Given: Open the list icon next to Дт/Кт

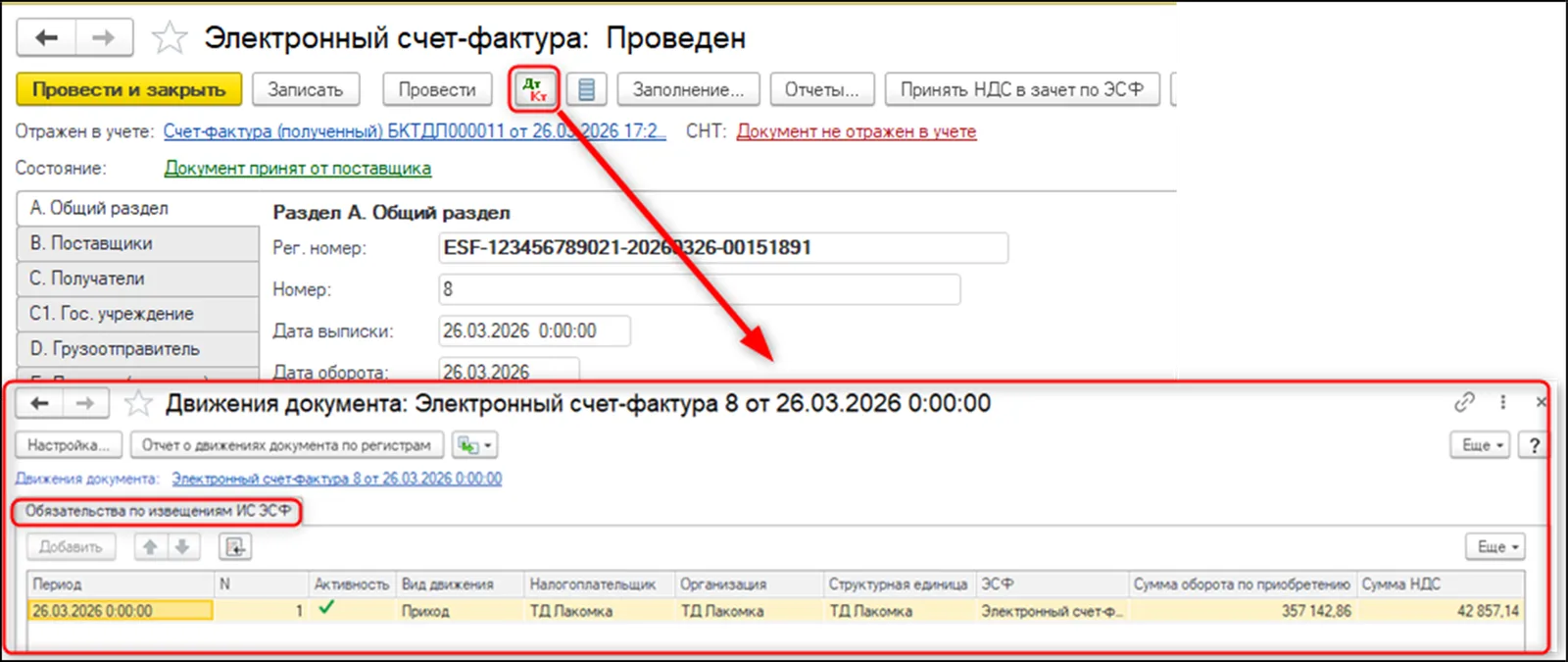Looking at the screenshot, I should pos(586,89).
